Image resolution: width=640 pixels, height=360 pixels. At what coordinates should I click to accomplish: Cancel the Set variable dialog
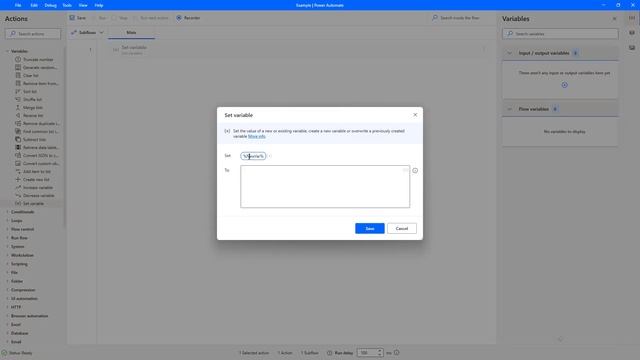(402, 229)
